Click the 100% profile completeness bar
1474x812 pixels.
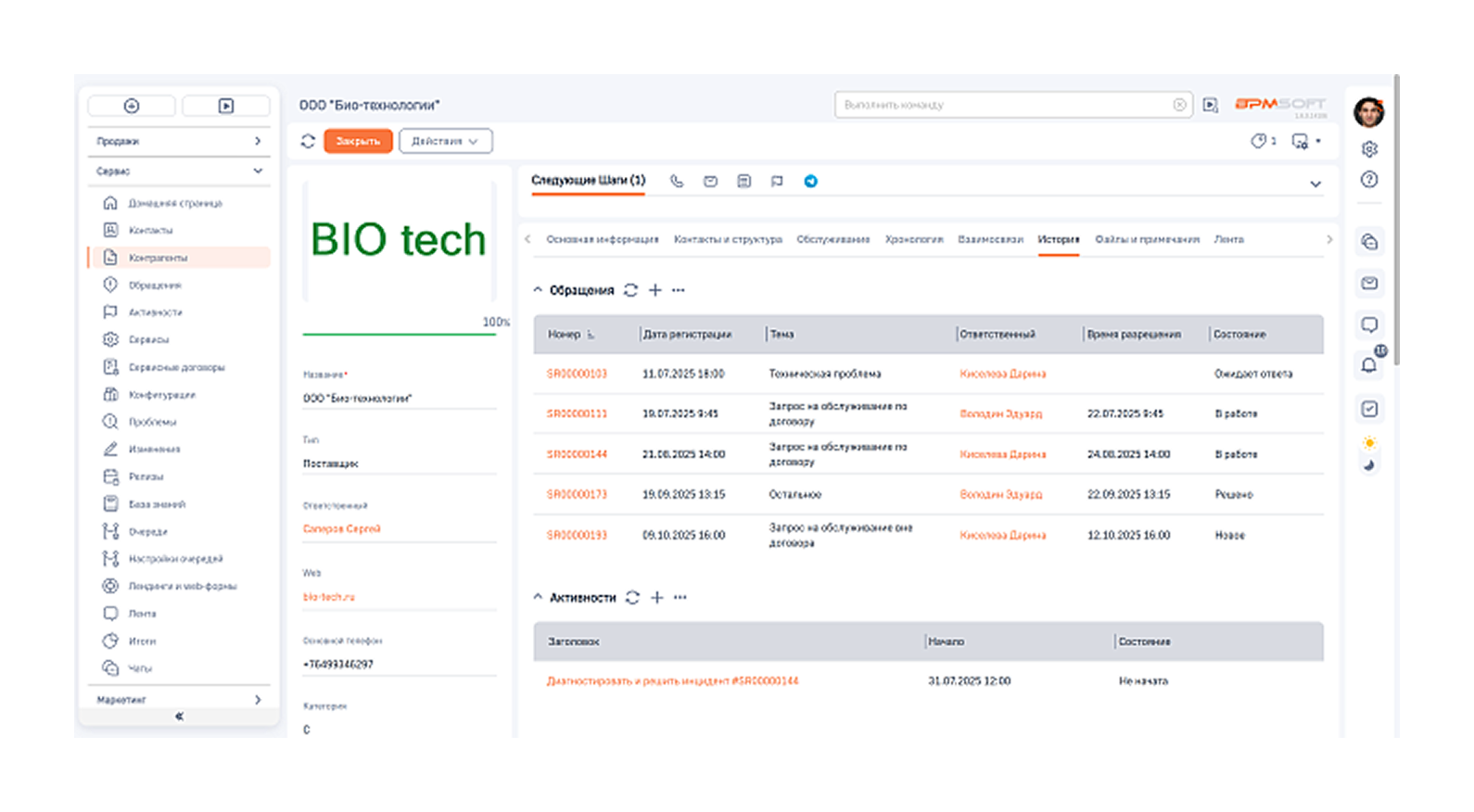[400, 334]
